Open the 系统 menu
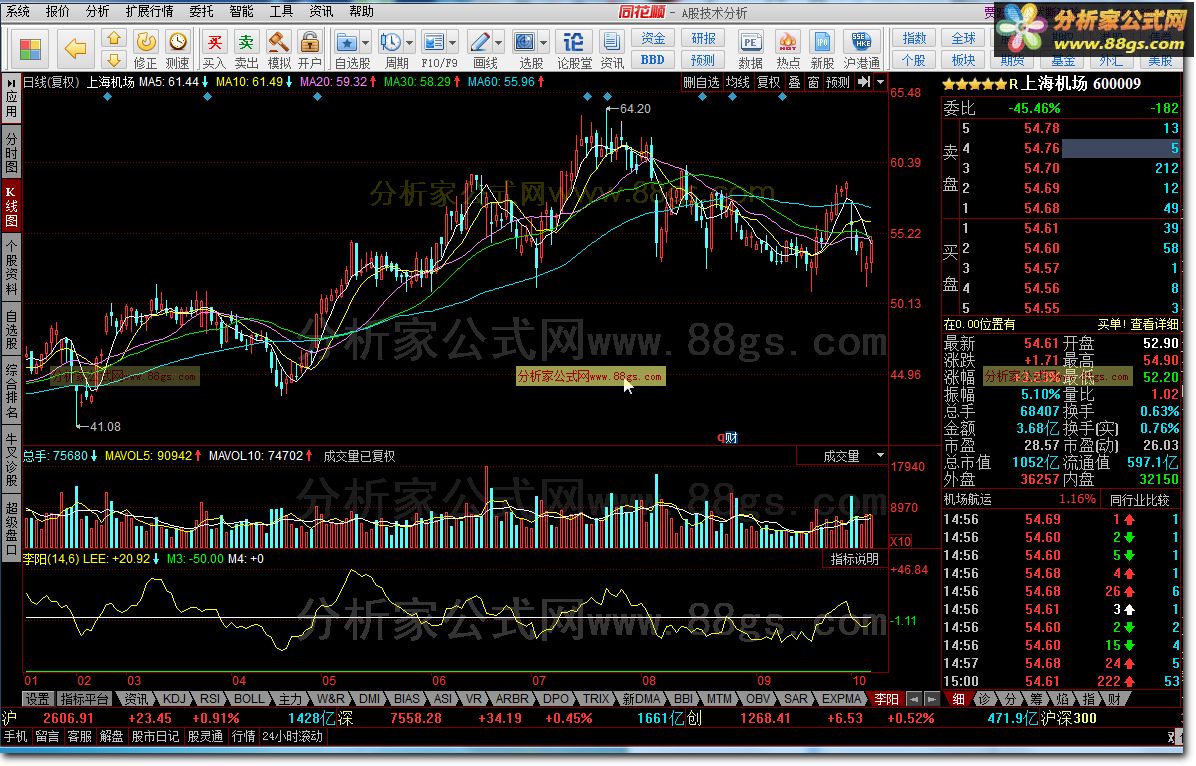The image size is (1196, 766). point(18,11)
